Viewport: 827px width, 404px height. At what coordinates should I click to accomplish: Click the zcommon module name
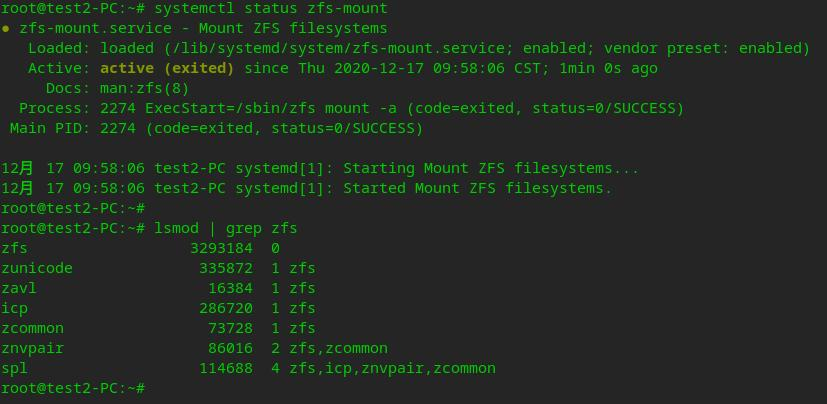32,329
